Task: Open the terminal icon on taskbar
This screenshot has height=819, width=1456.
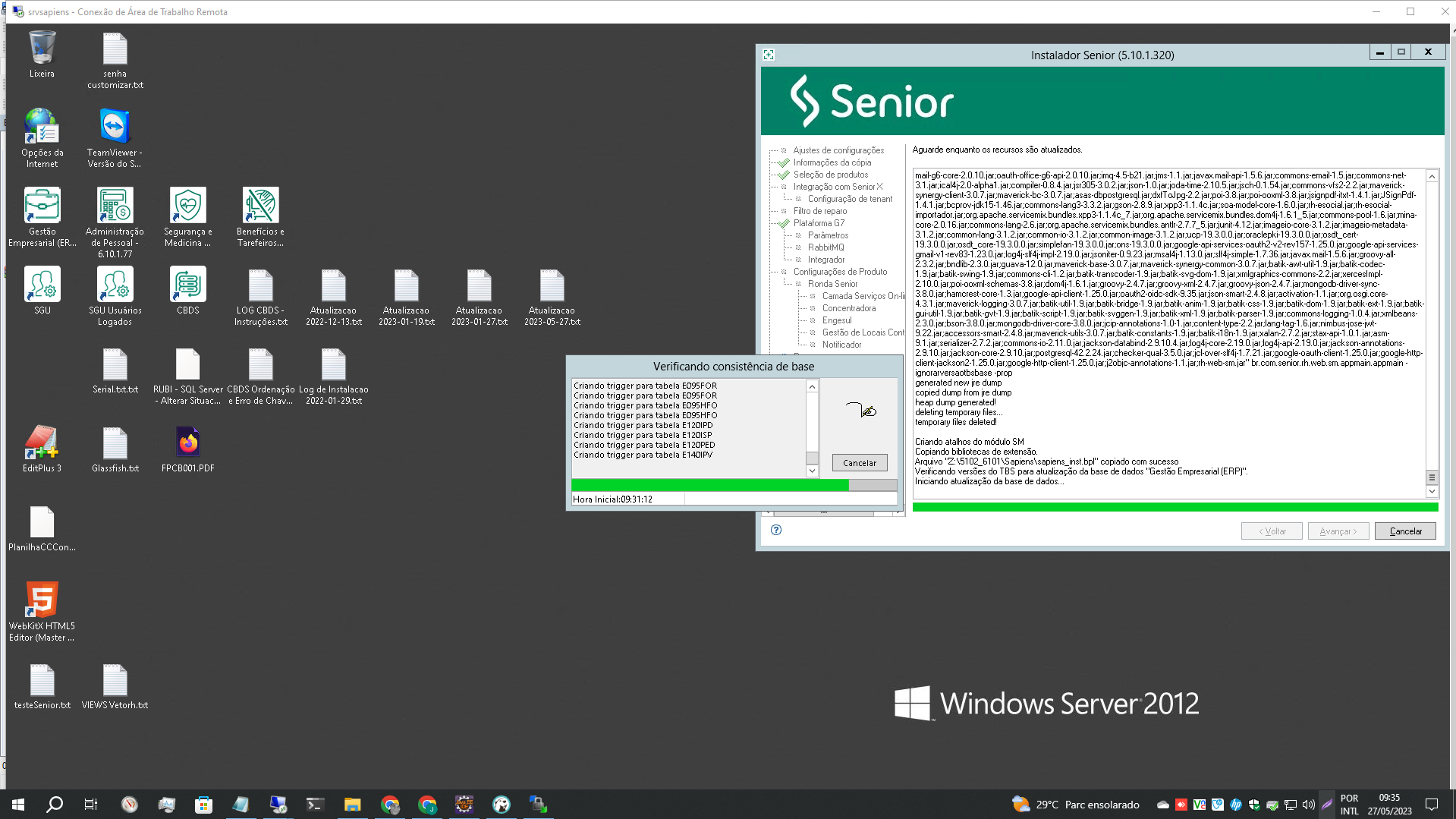Action: (315, 804)
